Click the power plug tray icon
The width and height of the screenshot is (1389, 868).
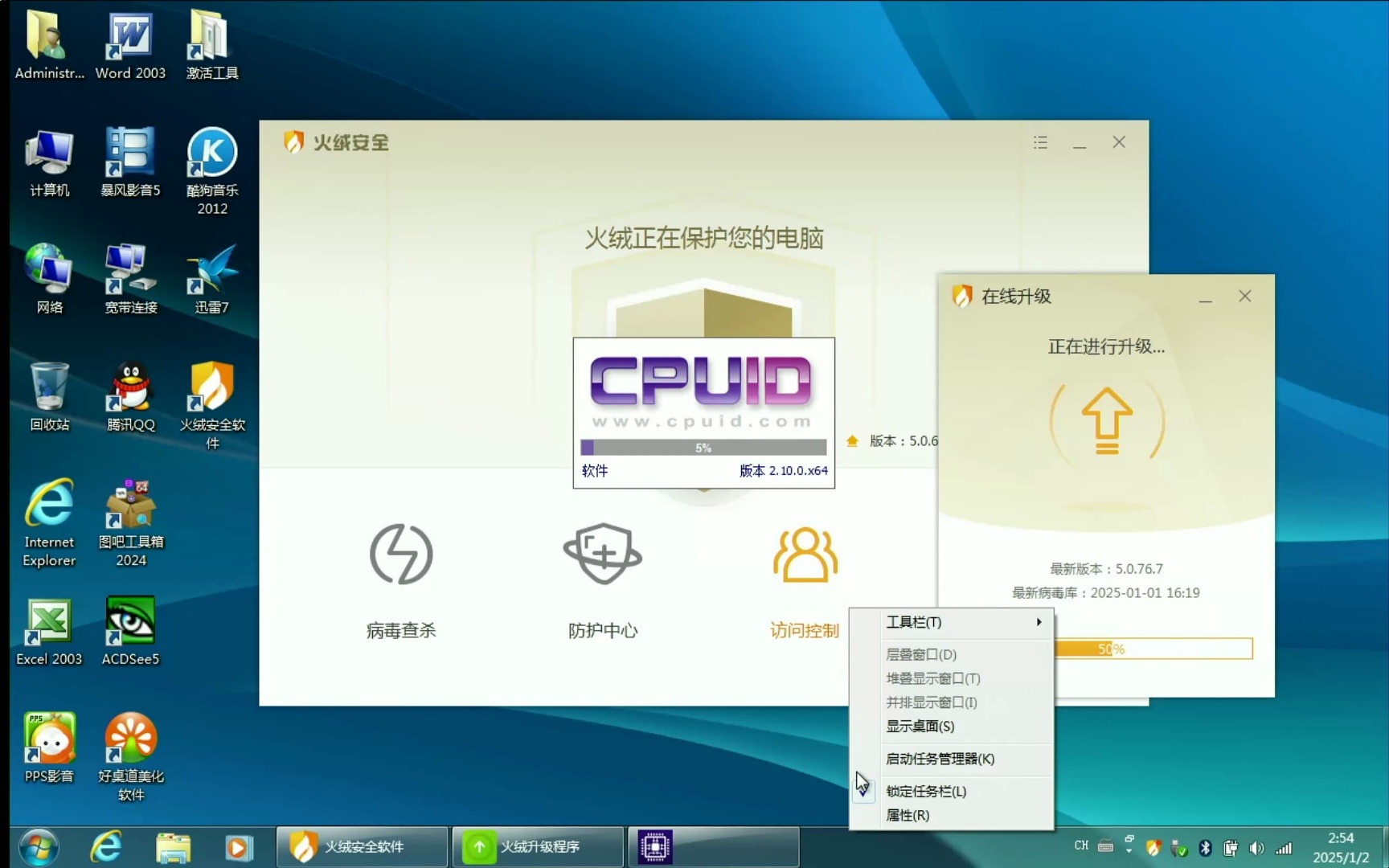pyautogui.click(x=1231, y=848)
